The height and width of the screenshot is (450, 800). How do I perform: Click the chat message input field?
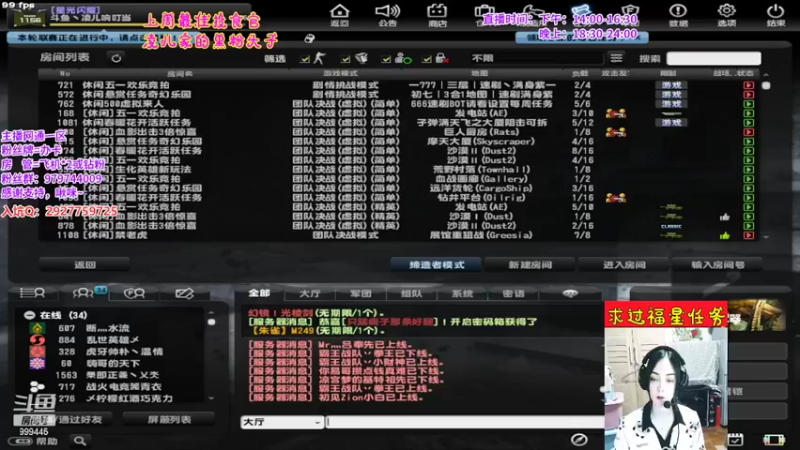click(465, 422)
